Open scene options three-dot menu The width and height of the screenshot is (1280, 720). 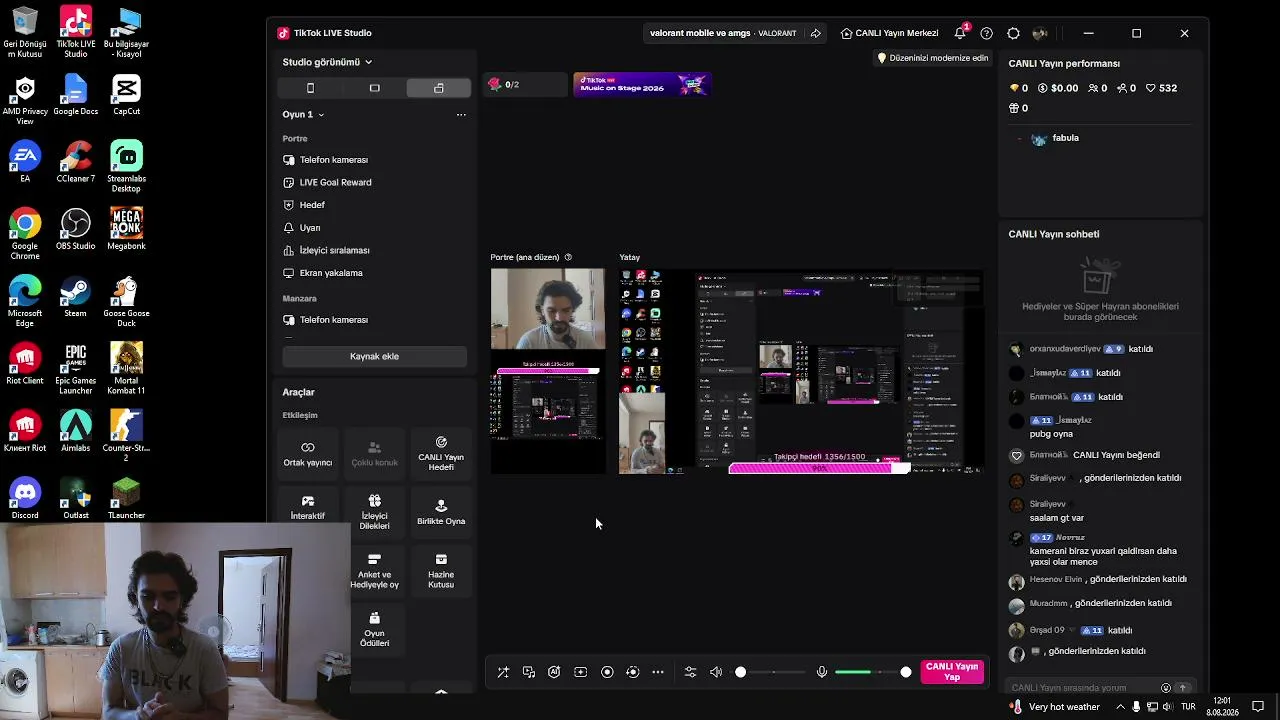pyautogui.click(x=461, y=115)
